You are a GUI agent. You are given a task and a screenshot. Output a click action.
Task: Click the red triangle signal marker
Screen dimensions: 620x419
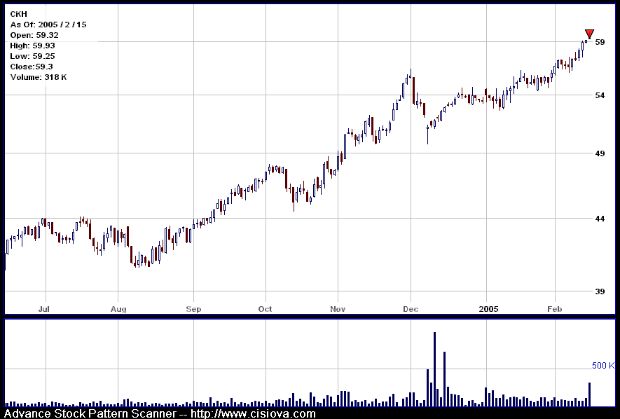click(589, 34)
